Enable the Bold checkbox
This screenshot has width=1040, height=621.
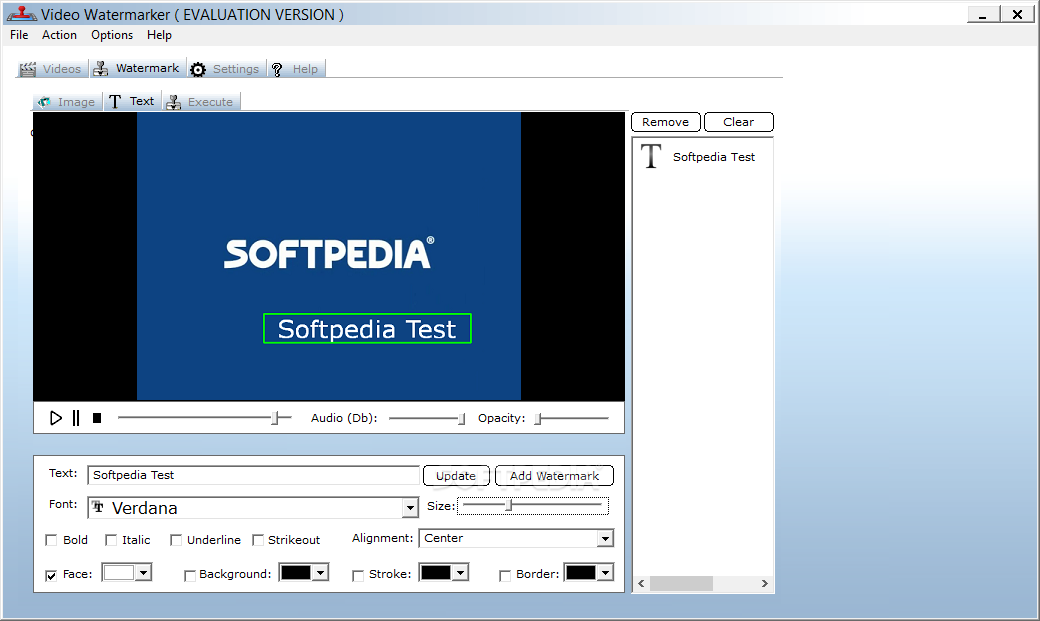[51, 540]
